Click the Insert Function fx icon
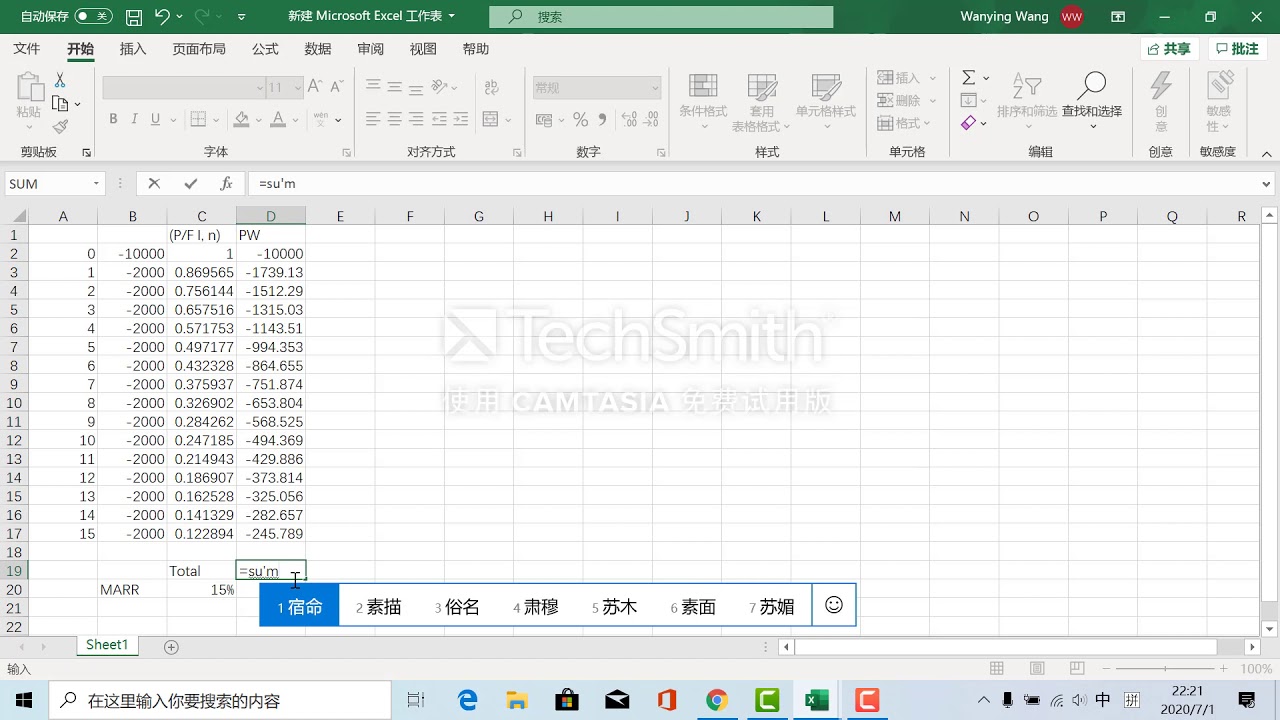 click(226, 184)
